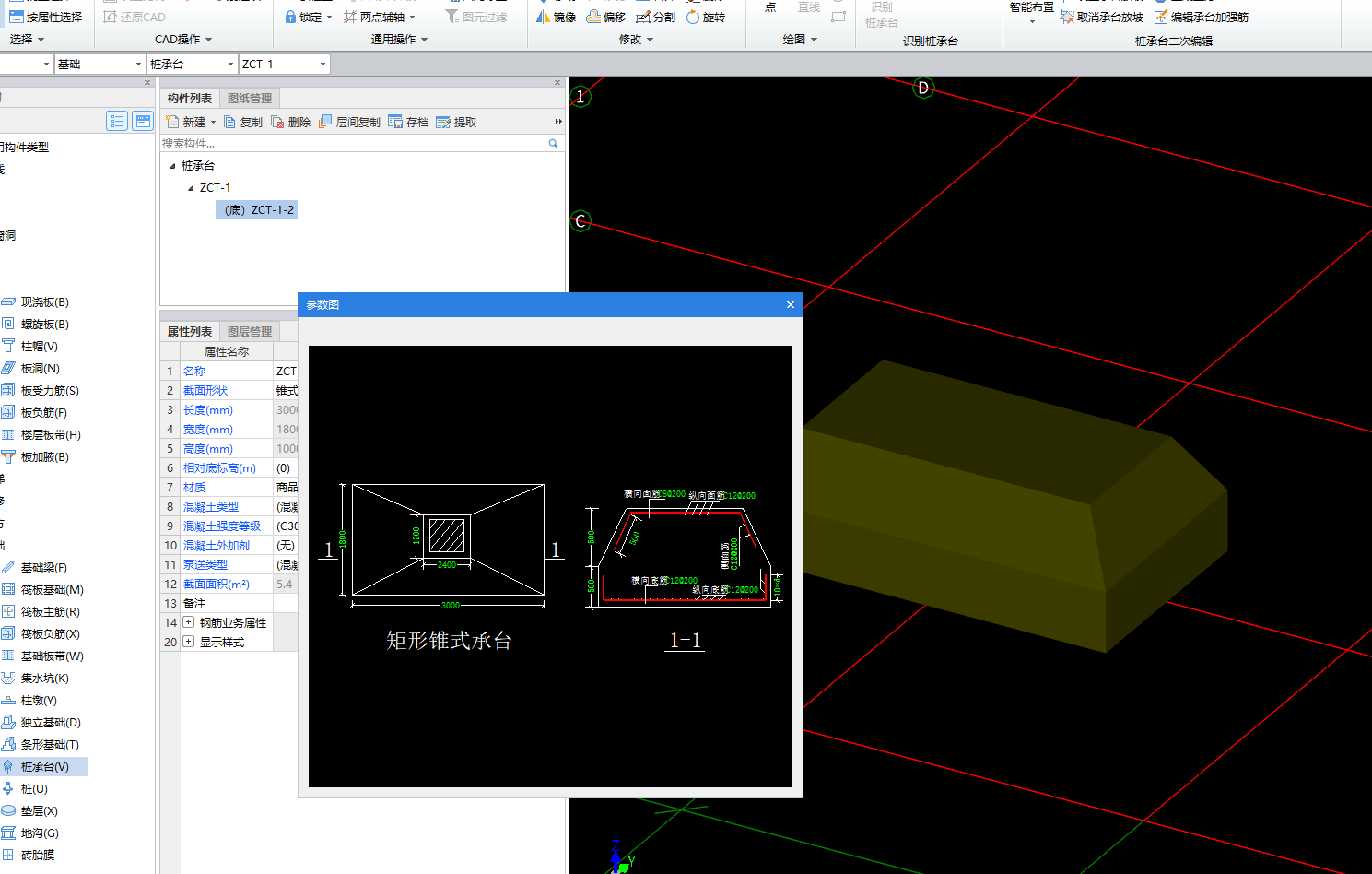Open the CAD操作 group menu
This screenshot has width=1372, height=874.
coord(183,40)
